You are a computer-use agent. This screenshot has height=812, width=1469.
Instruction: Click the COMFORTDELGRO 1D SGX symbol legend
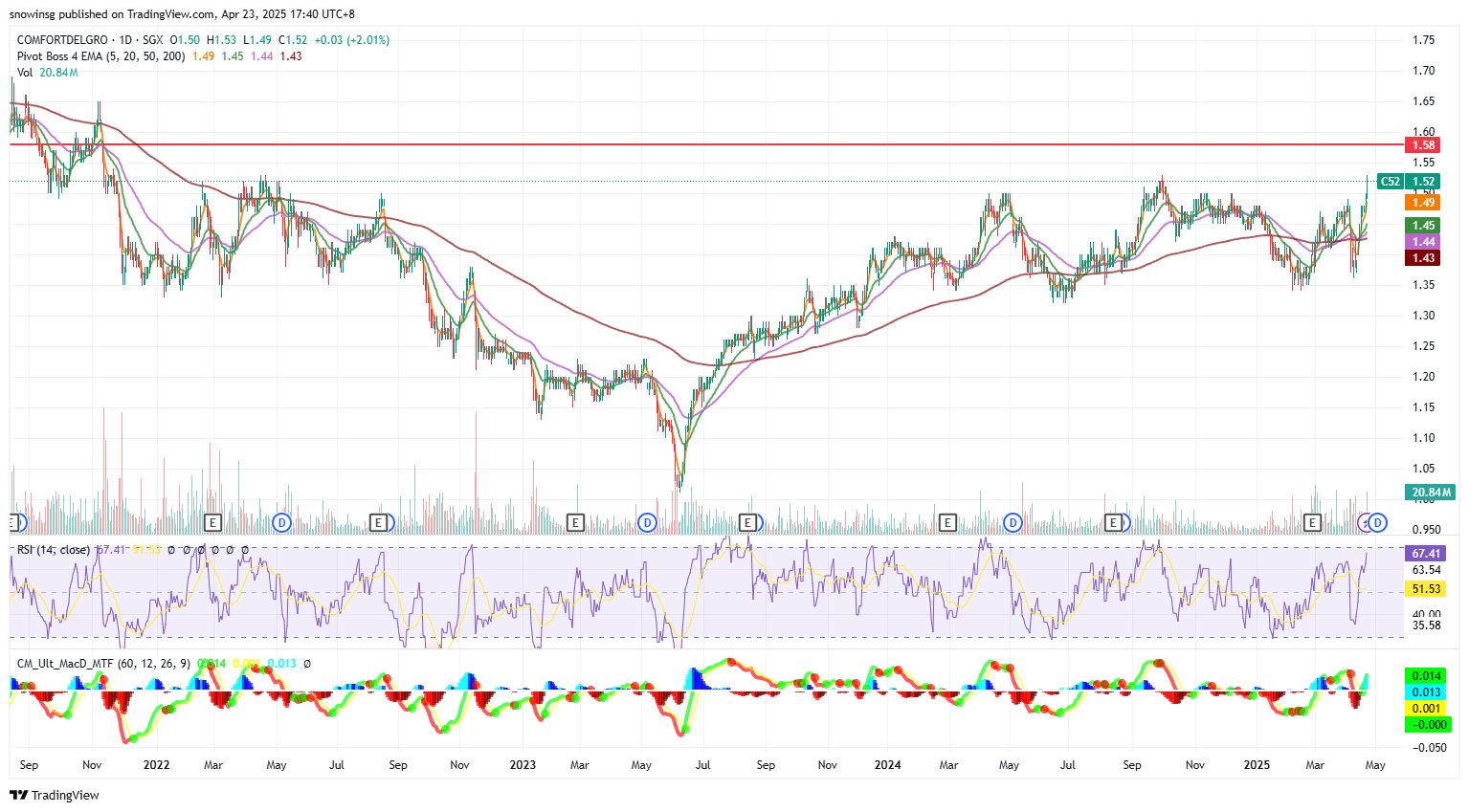pos(91,40)
